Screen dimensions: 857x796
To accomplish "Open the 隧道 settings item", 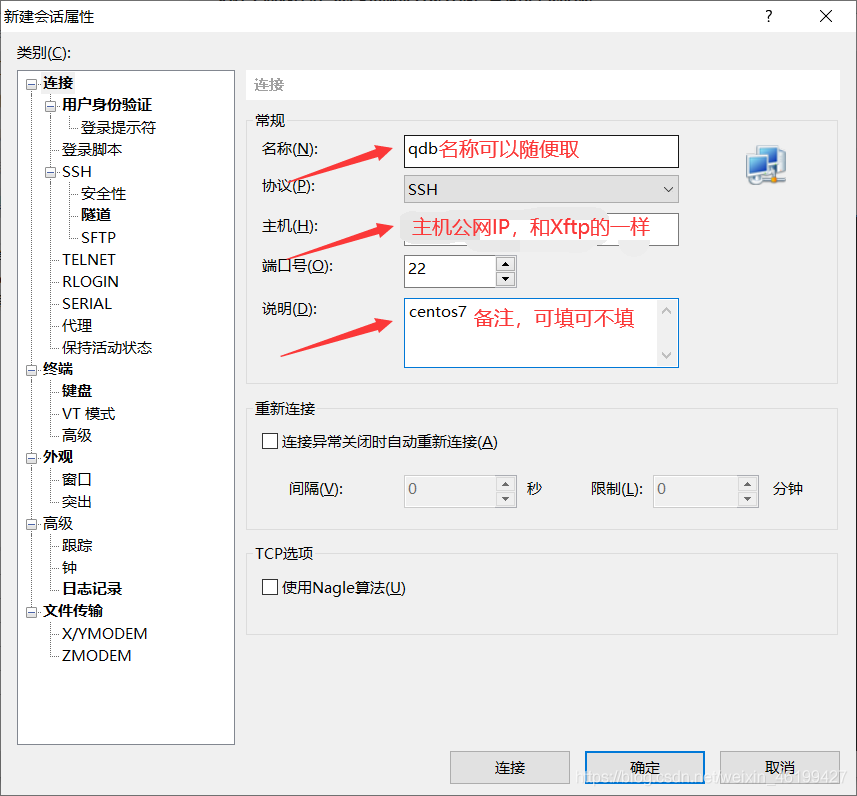I will pyautogui.click(x=96, y=215).
